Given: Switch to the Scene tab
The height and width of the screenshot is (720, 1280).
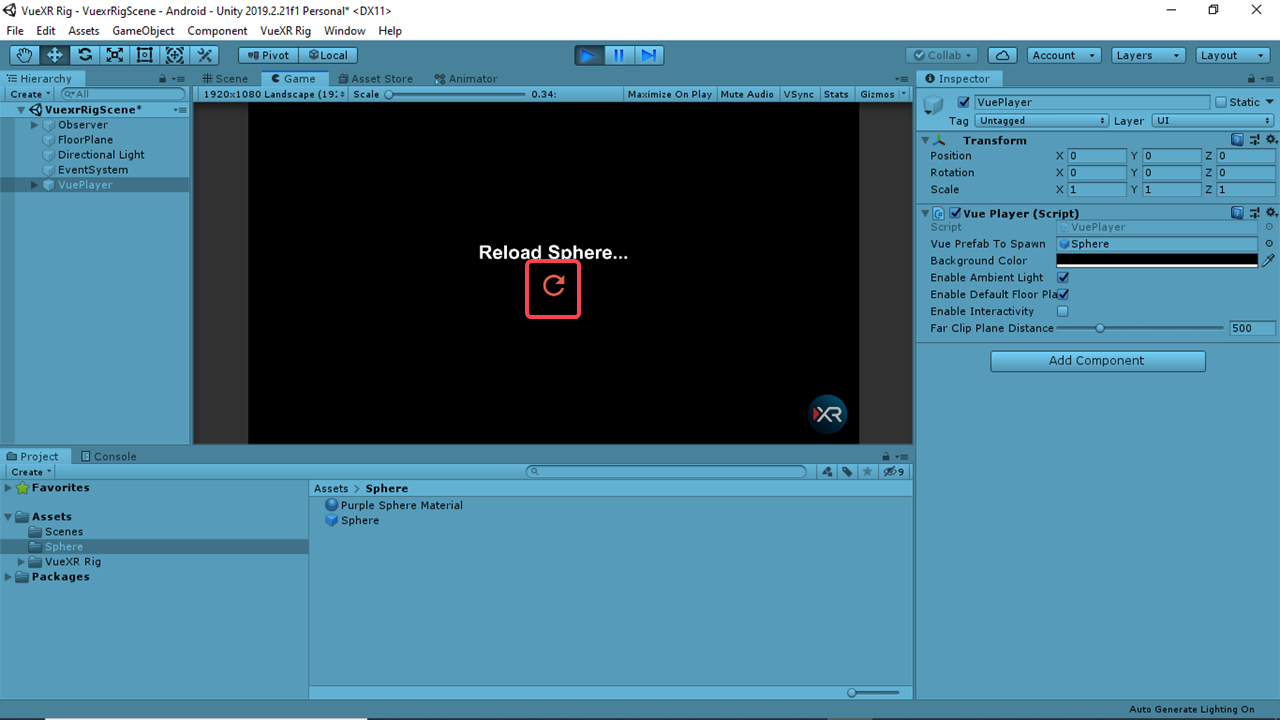Looking at the screenshot, I should tap(225, 78).
